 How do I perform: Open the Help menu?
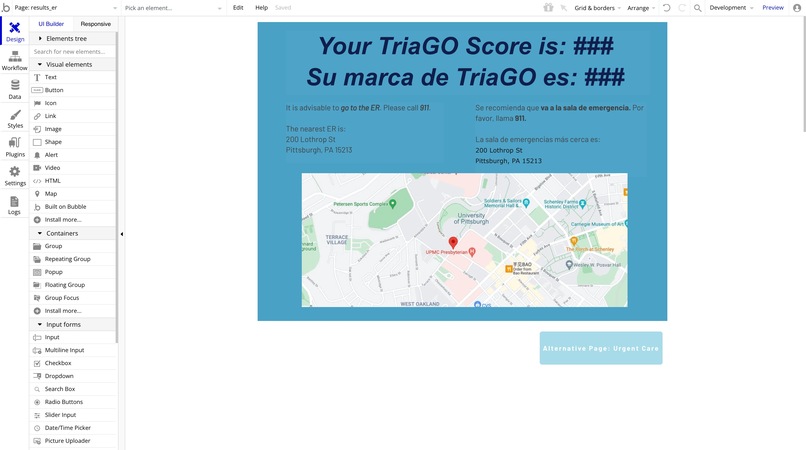pyautogui.click(x=262, y=8)
